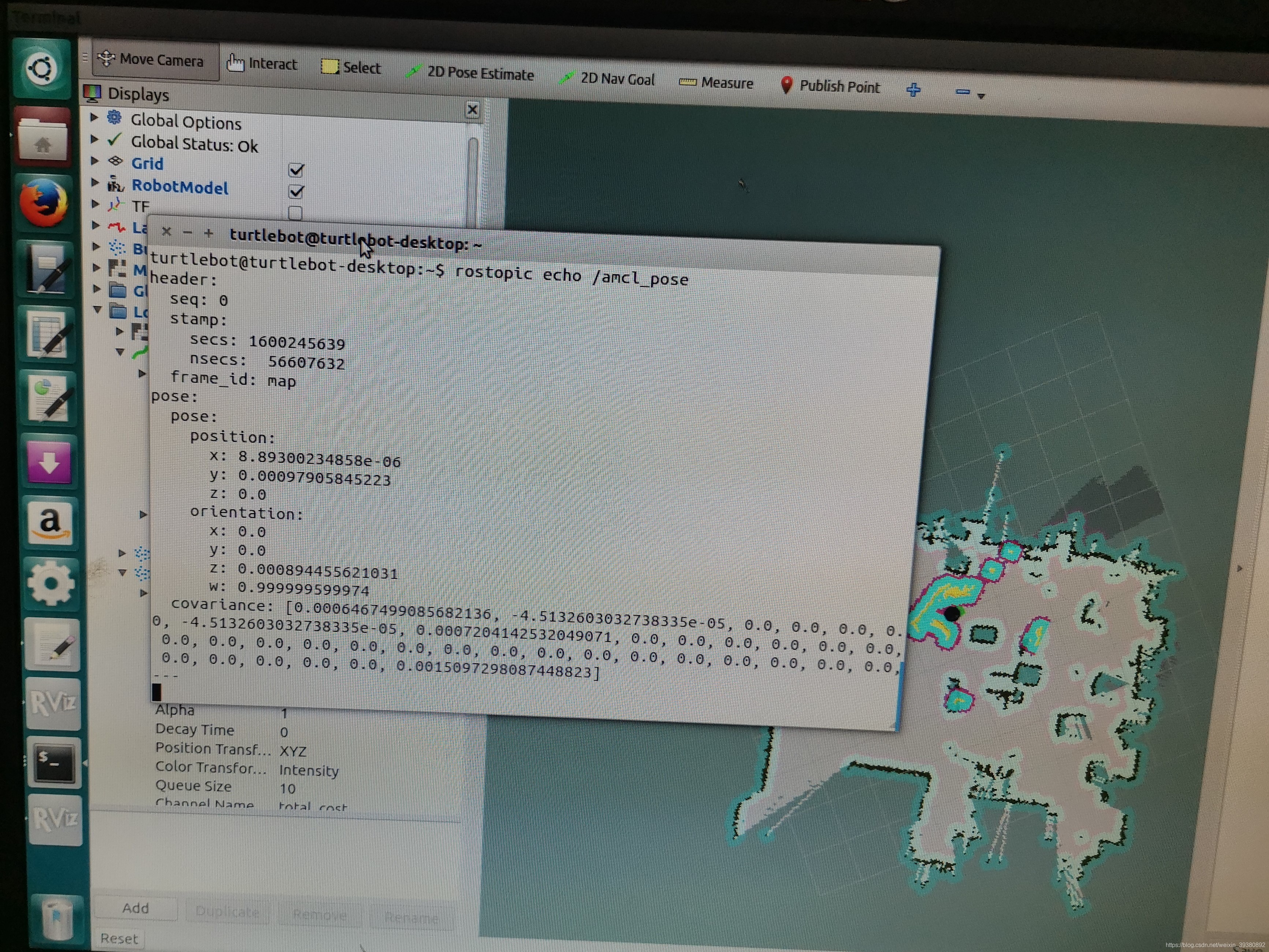Open the dropdown arrow next to minus icon
This screenshot has width=1269, height=952.
pos(981,96)
